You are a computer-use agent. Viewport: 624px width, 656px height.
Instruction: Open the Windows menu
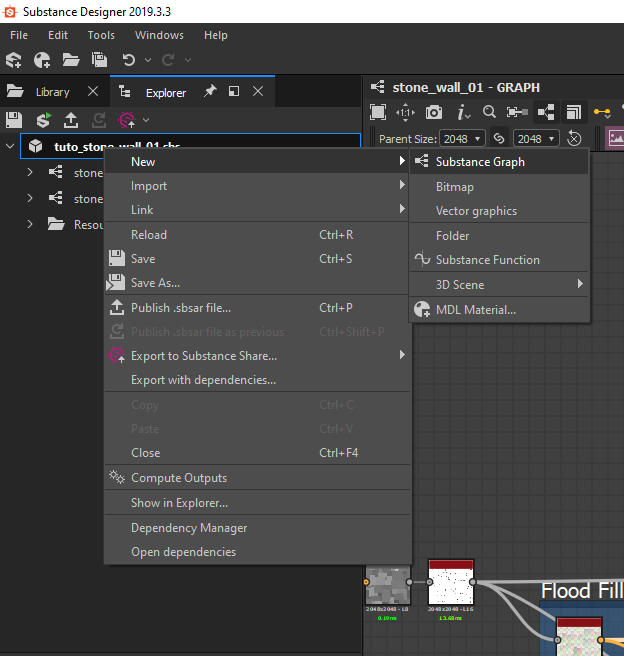(159, 35)
